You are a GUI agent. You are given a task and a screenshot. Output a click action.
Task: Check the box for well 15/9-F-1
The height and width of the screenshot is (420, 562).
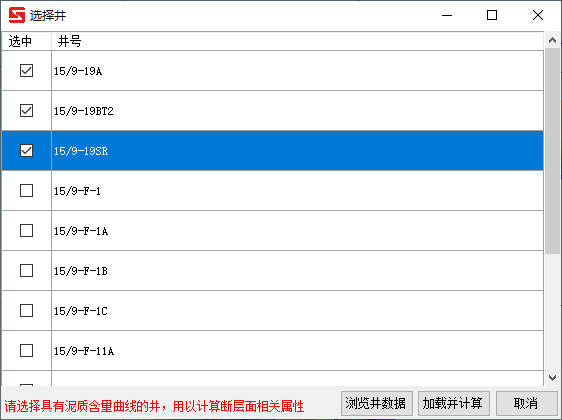pyautogui.click(x=27, y=191)
